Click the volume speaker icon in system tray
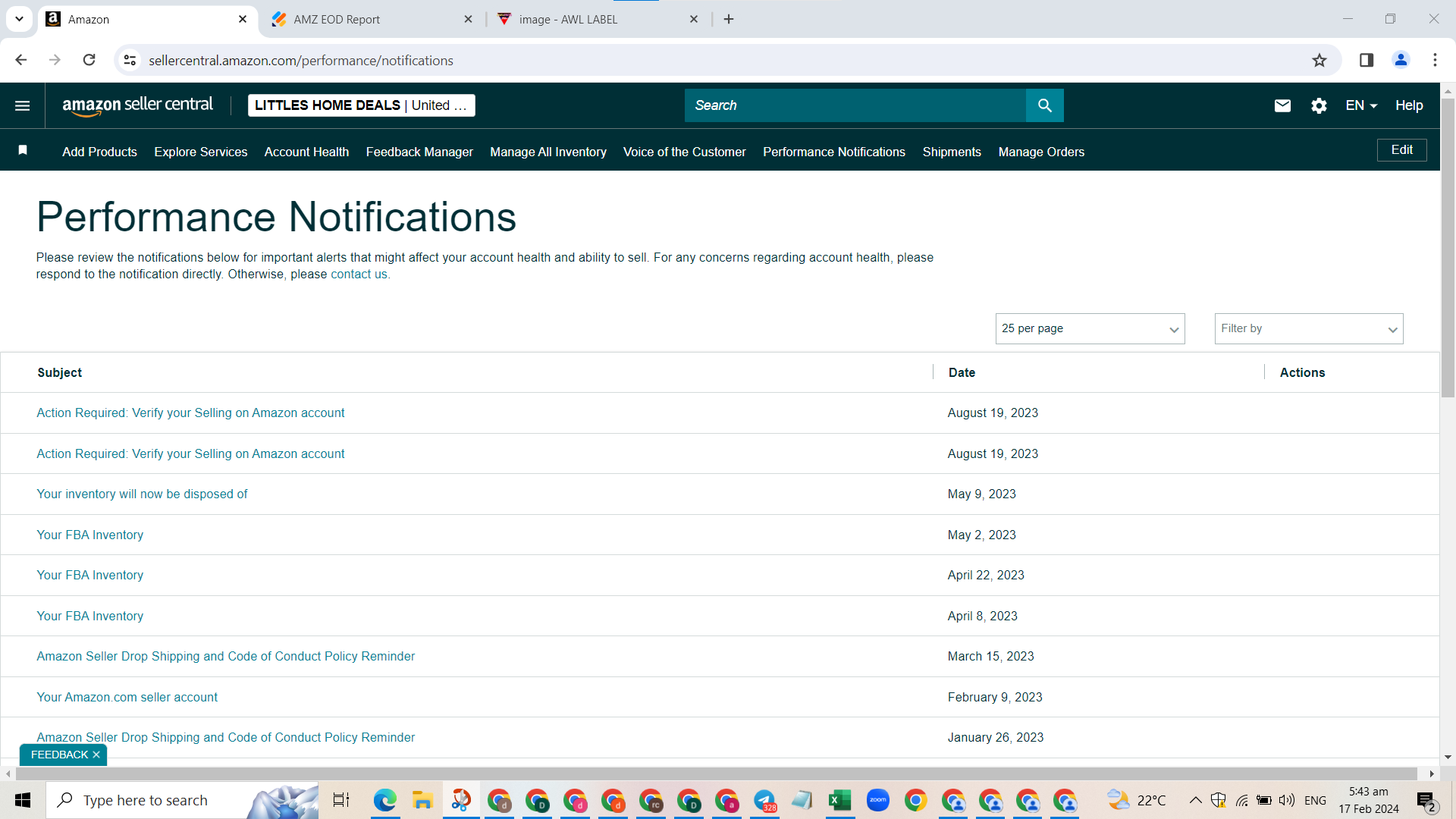Viewport: 1456px width, 819px height. (x=1287, y=800)
